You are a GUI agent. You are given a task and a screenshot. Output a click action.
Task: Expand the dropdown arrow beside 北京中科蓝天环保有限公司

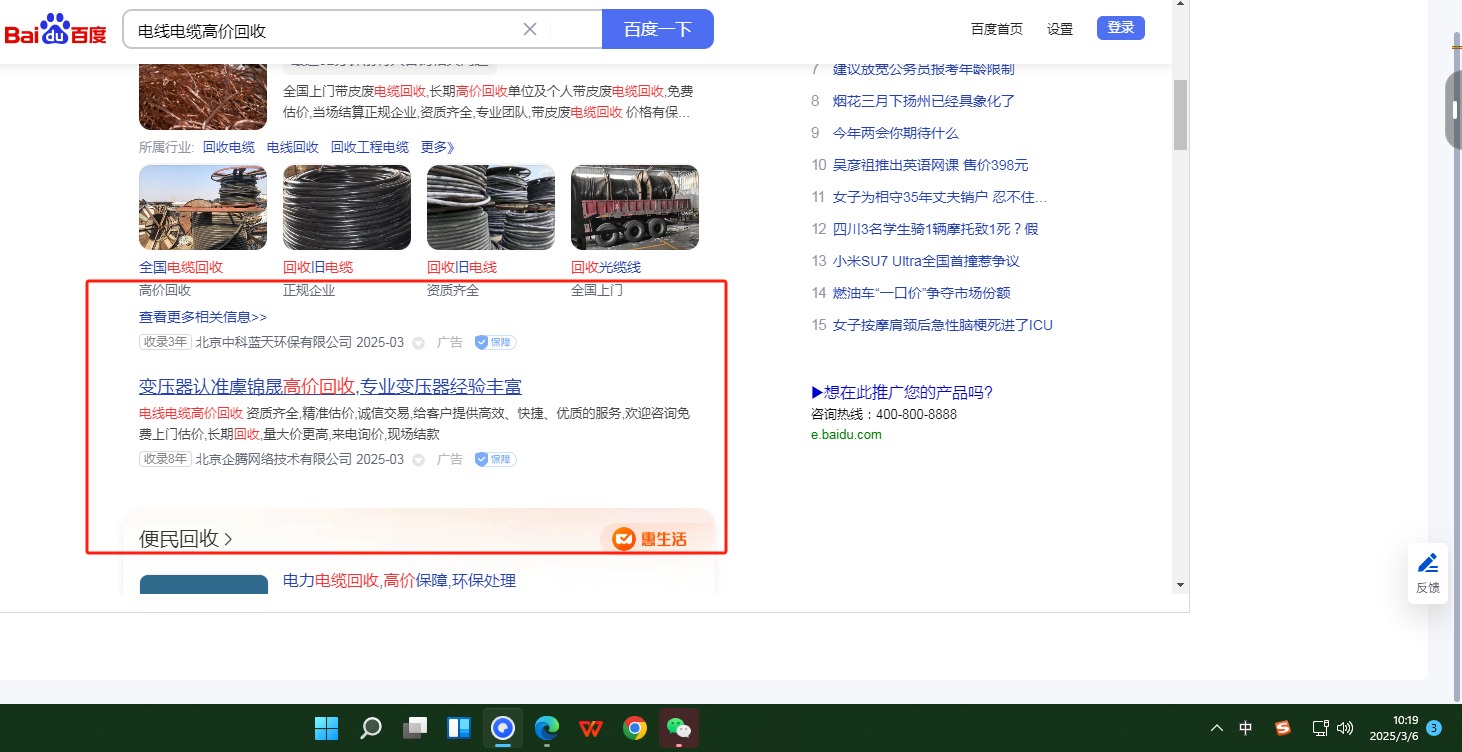[x=419, y=343]
